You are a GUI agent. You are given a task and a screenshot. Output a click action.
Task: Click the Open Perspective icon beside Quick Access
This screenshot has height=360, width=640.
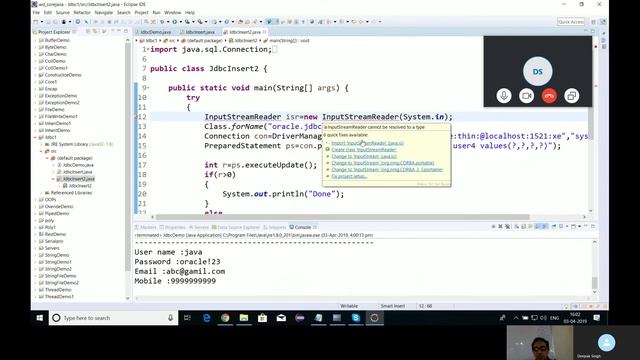point(593,22)
